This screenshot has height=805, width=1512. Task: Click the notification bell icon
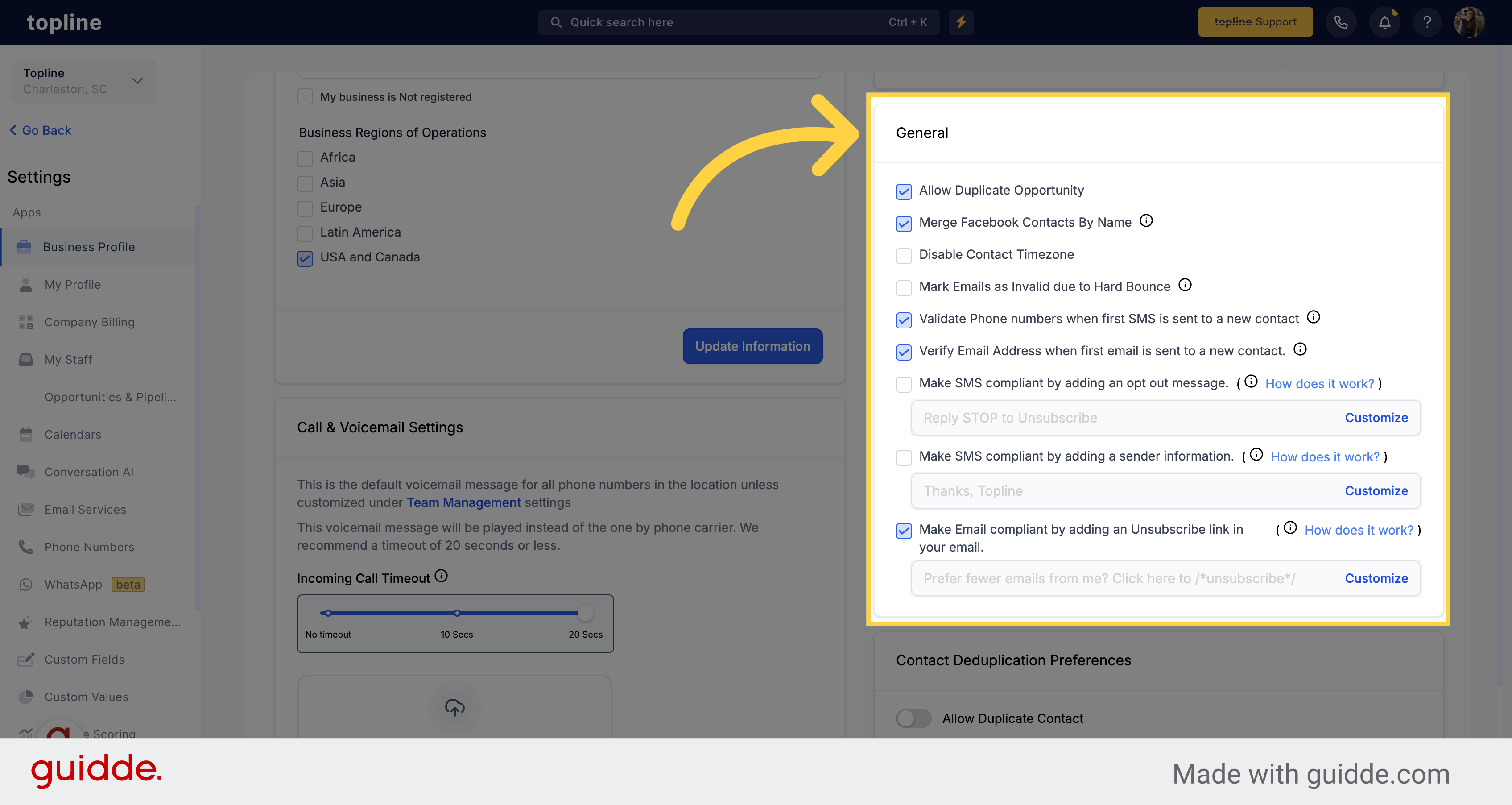pos(1384,22)
